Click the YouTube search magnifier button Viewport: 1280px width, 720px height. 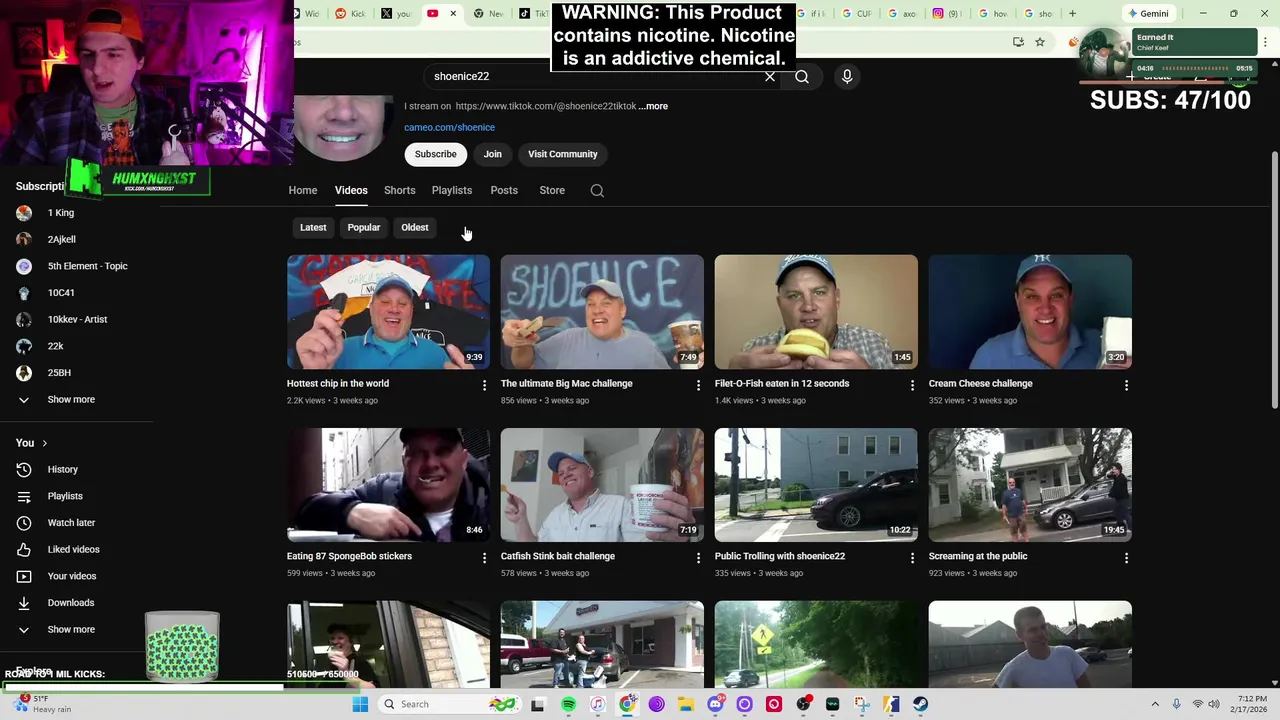pyautogui.click(x=802, y=76)
